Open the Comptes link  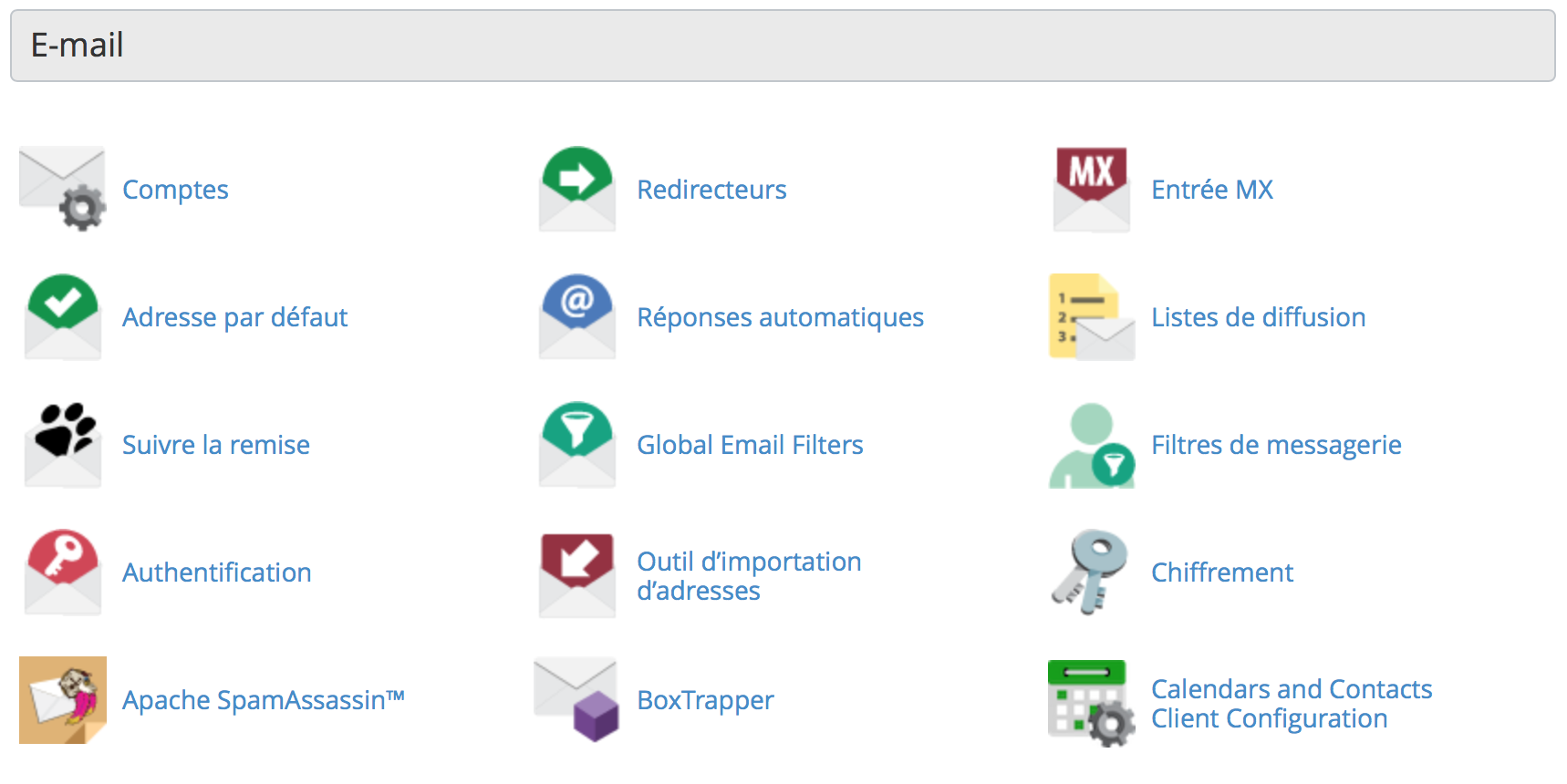[175, 190]
